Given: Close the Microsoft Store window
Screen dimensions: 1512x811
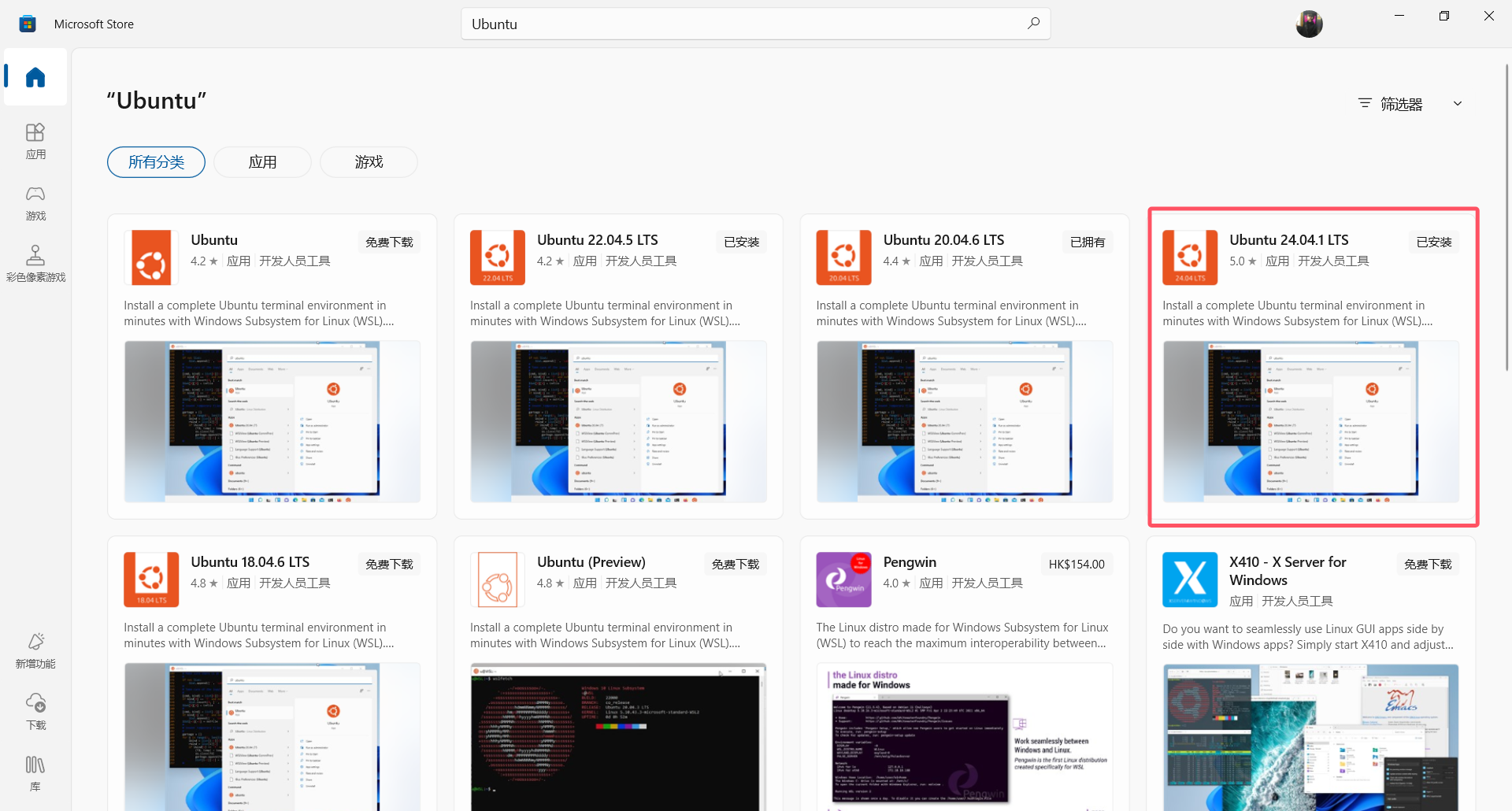Looking at the screenshot, I should pos(1489,16).
